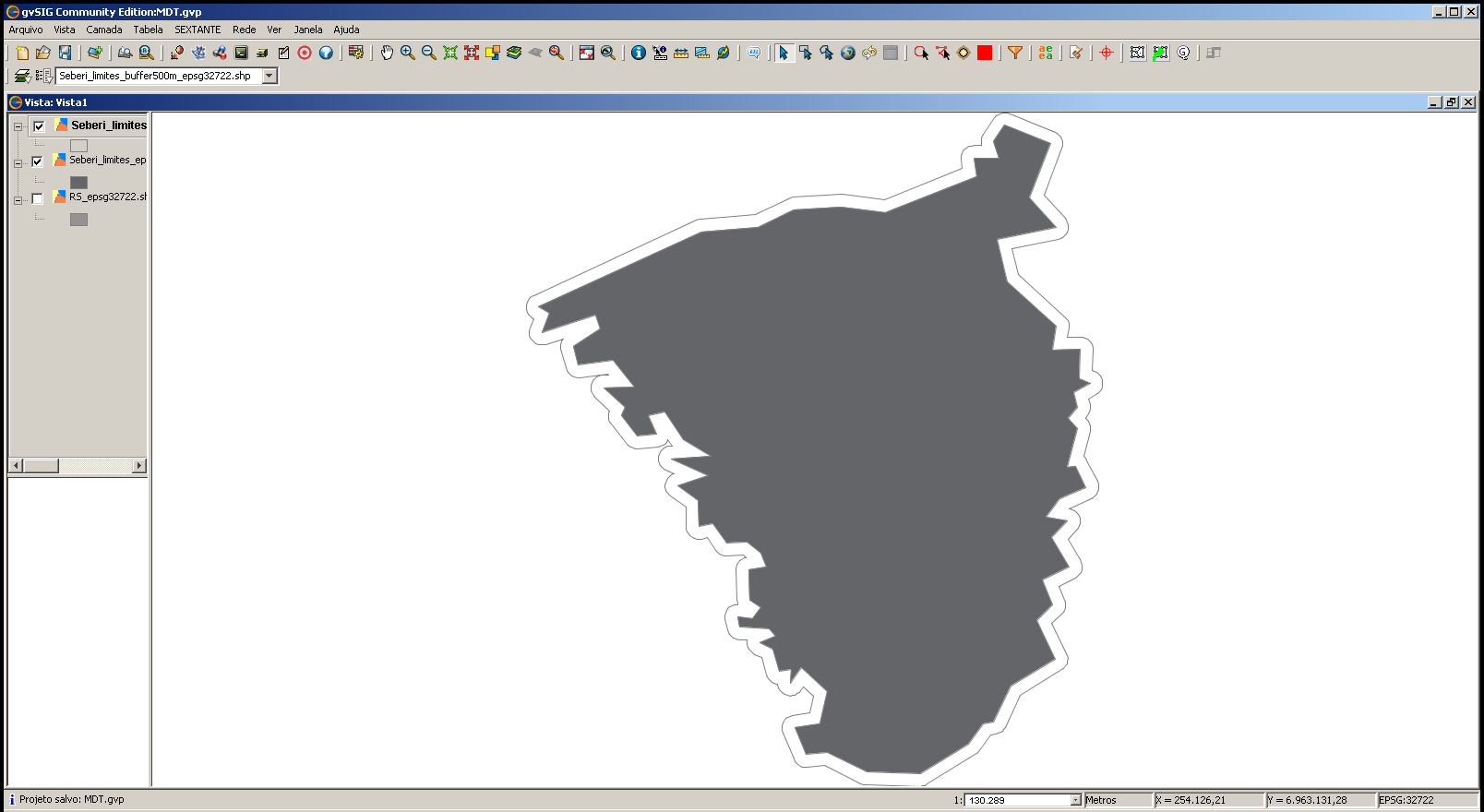Screen dimensions: 1484x812
Task: Click the Save project floppy disk icon
Action: pyautogui.click(x=65, y=53)
